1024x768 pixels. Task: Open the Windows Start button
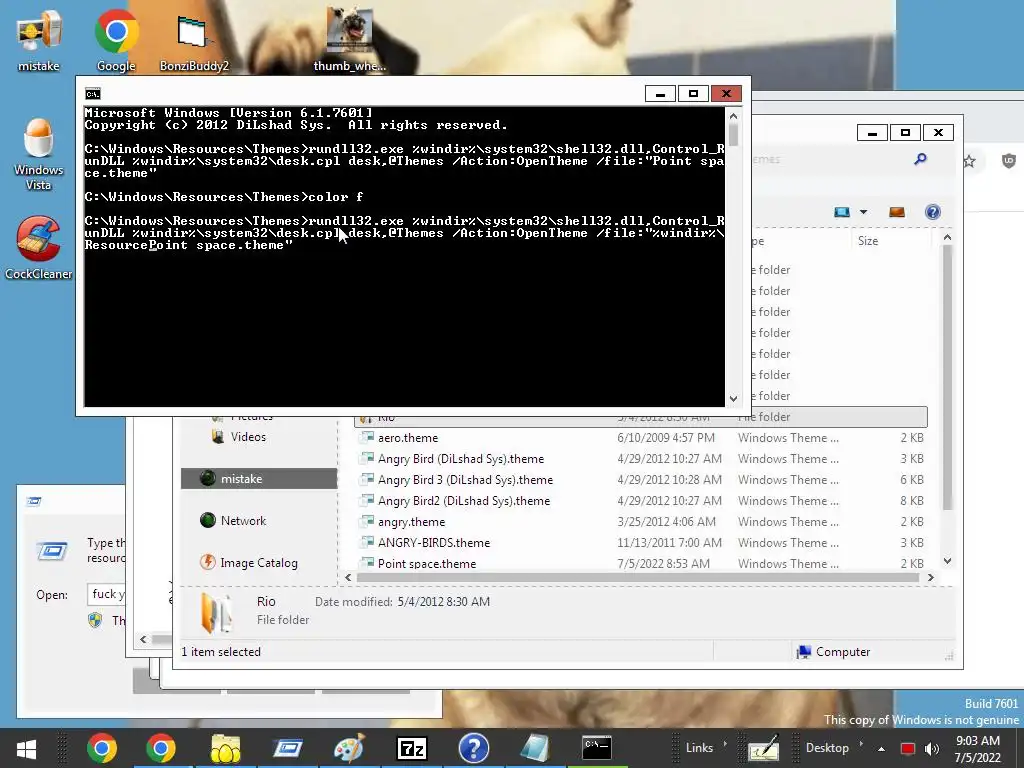(x=27, y=748)
